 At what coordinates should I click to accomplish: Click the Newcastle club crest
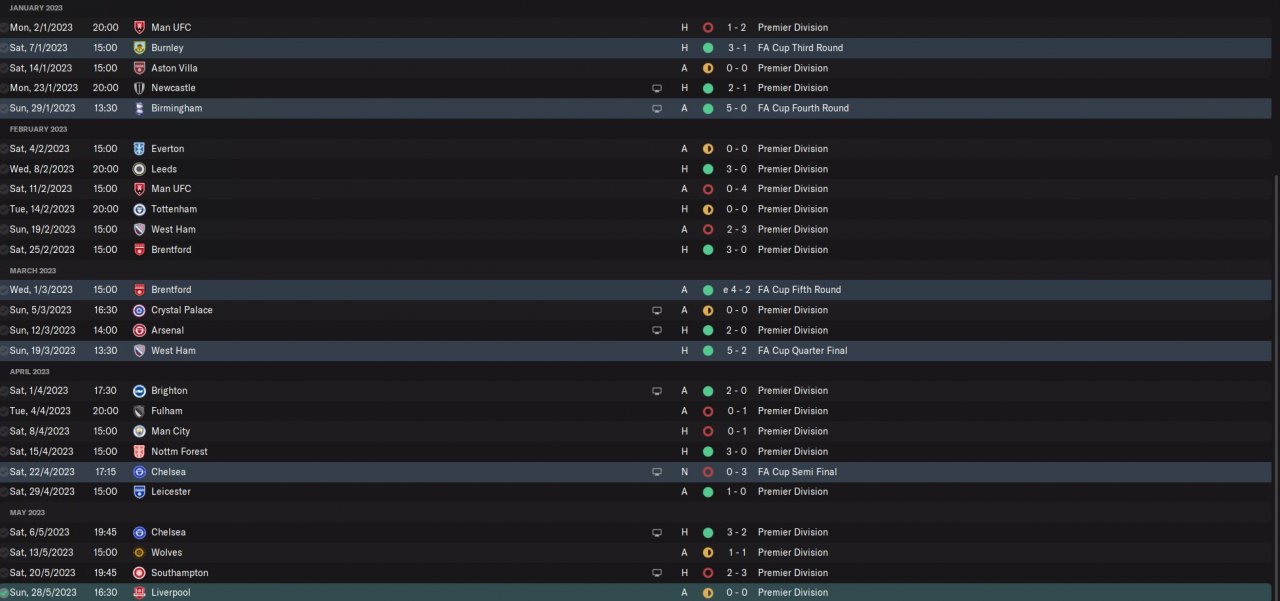click(x=139, y=88)
